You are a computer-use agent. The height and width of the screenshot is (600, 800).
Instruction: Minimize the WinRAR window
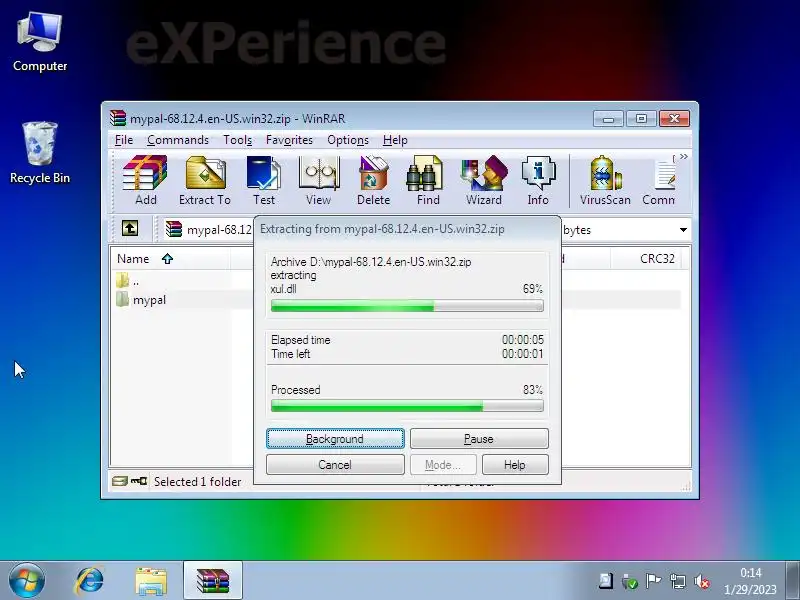[x=608, y=119]
